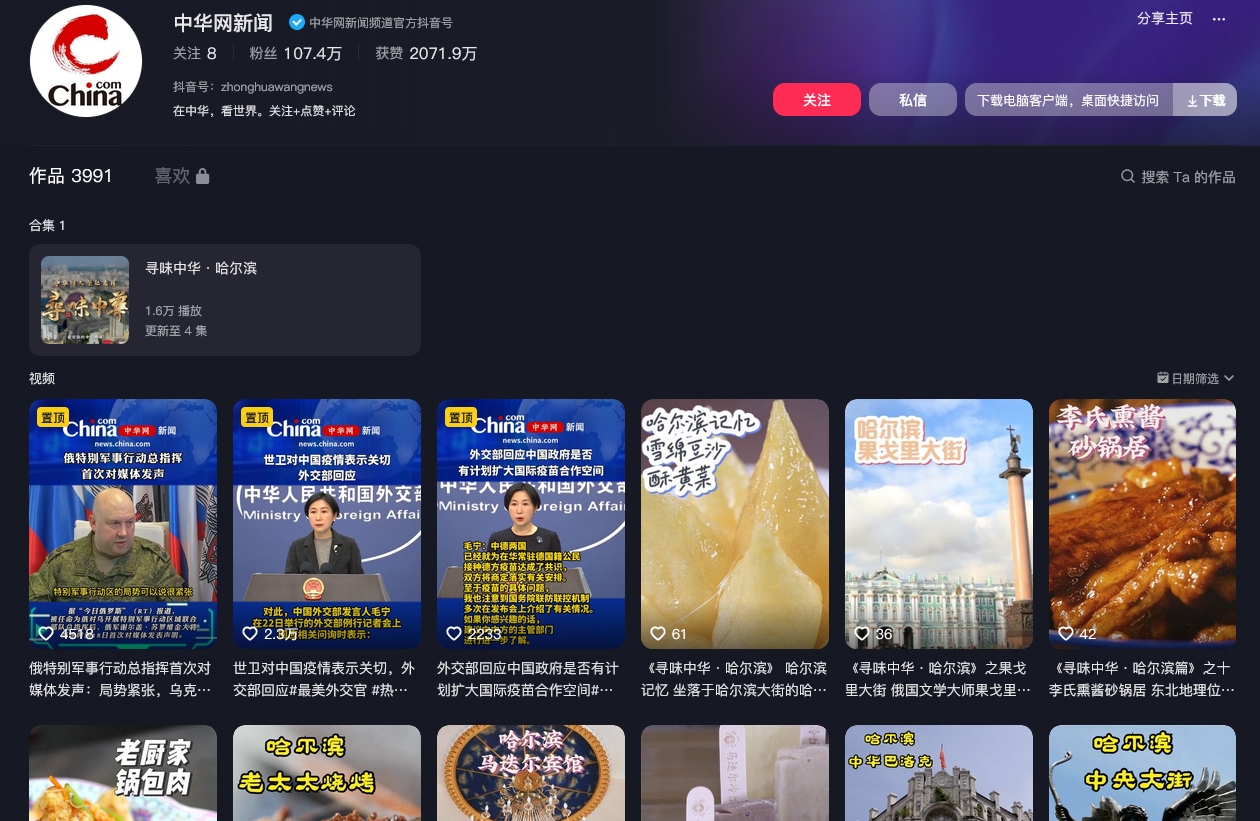Click the search magnifier icon for Ta's works
Image resolution: width=1260 pixels, height=821 pixels.
point(1128,176)
